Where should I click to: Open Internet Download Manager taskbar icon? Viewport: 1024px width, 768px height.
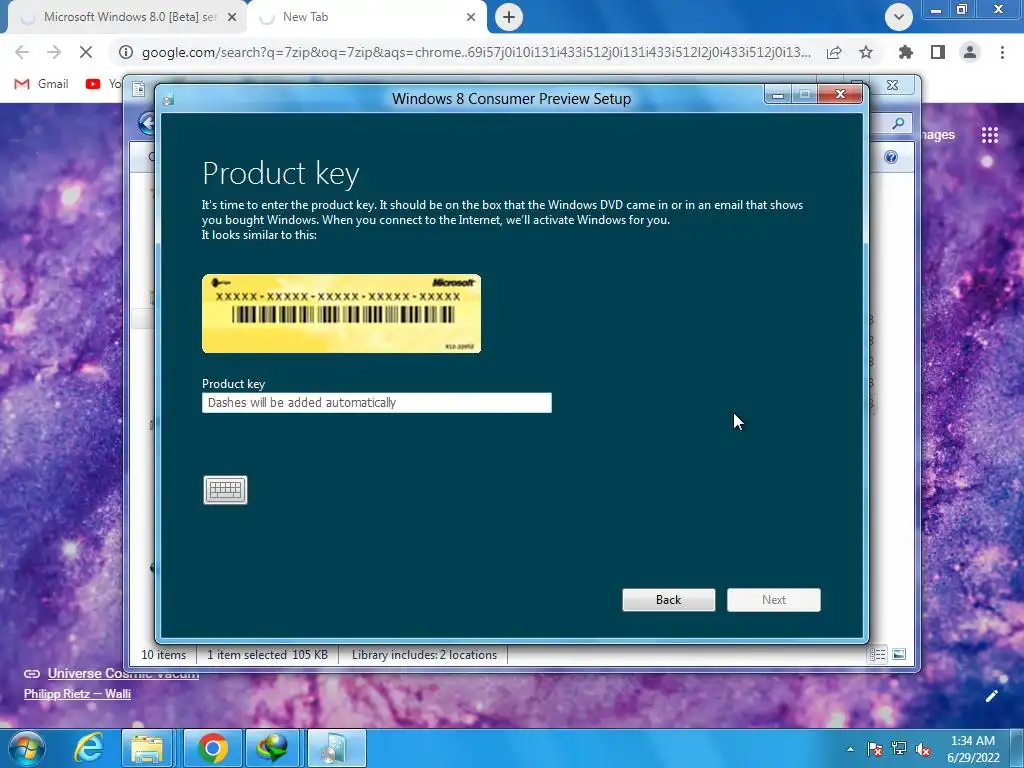[x=273, y=748]
